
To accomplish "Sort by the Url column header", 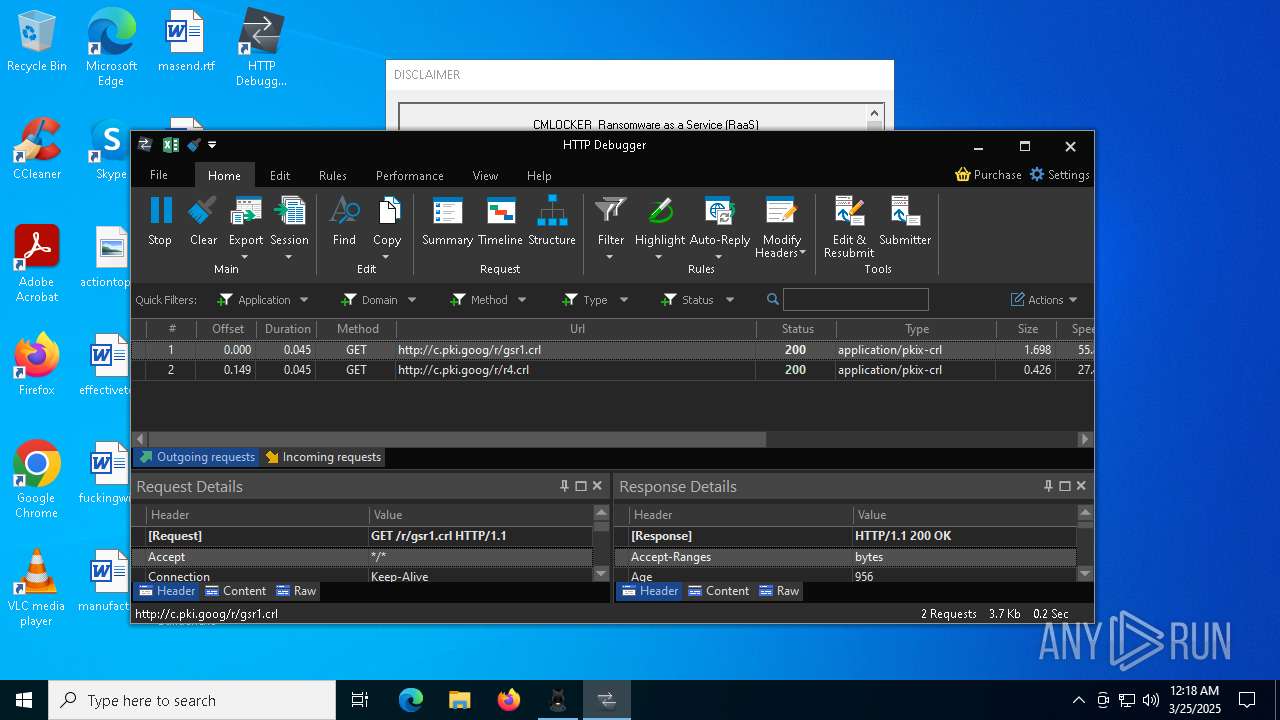I will tap(577, 329).
